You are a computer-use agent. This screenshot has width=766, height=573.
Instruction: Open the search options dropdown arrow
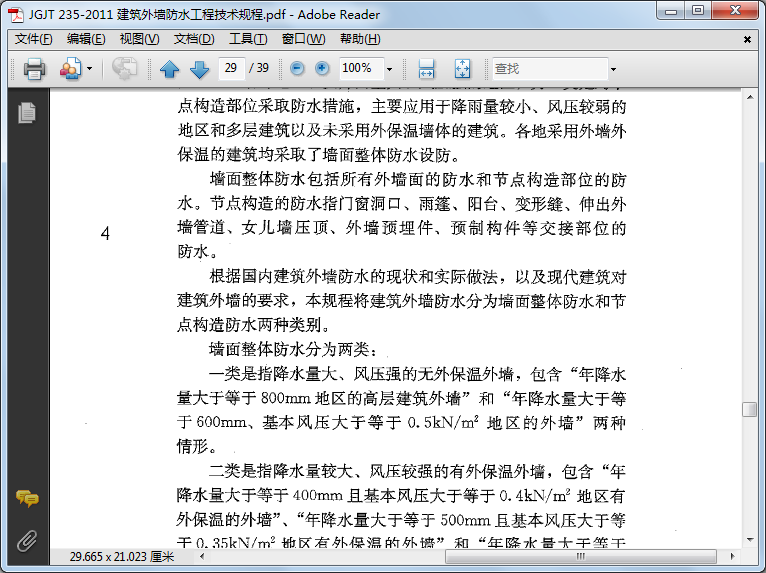coord(613,69)
